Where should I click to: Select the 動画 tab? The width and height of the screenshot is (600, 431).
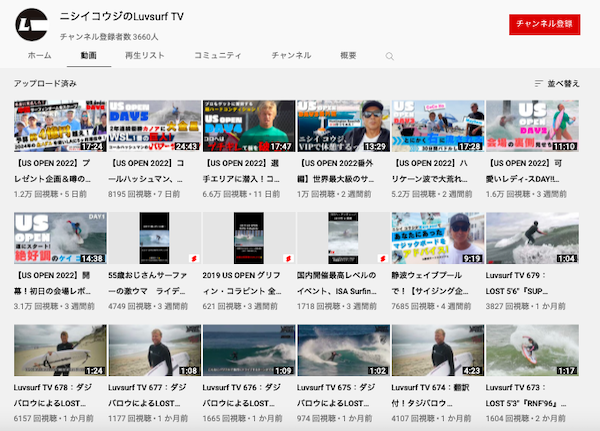pyautogui.click(x=89, y=56)
